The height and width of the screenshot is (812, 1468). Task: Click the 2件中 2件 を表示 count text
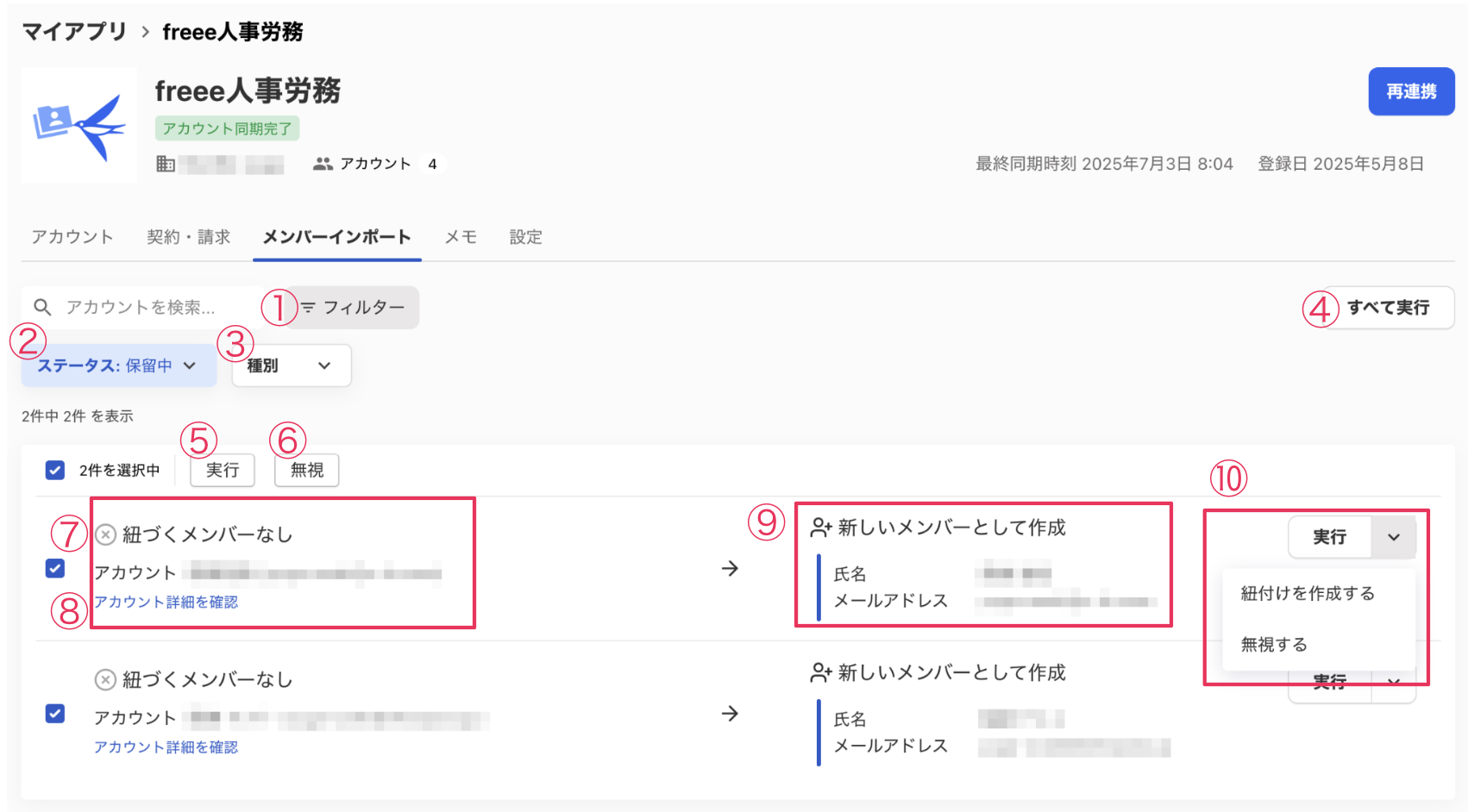78,416
